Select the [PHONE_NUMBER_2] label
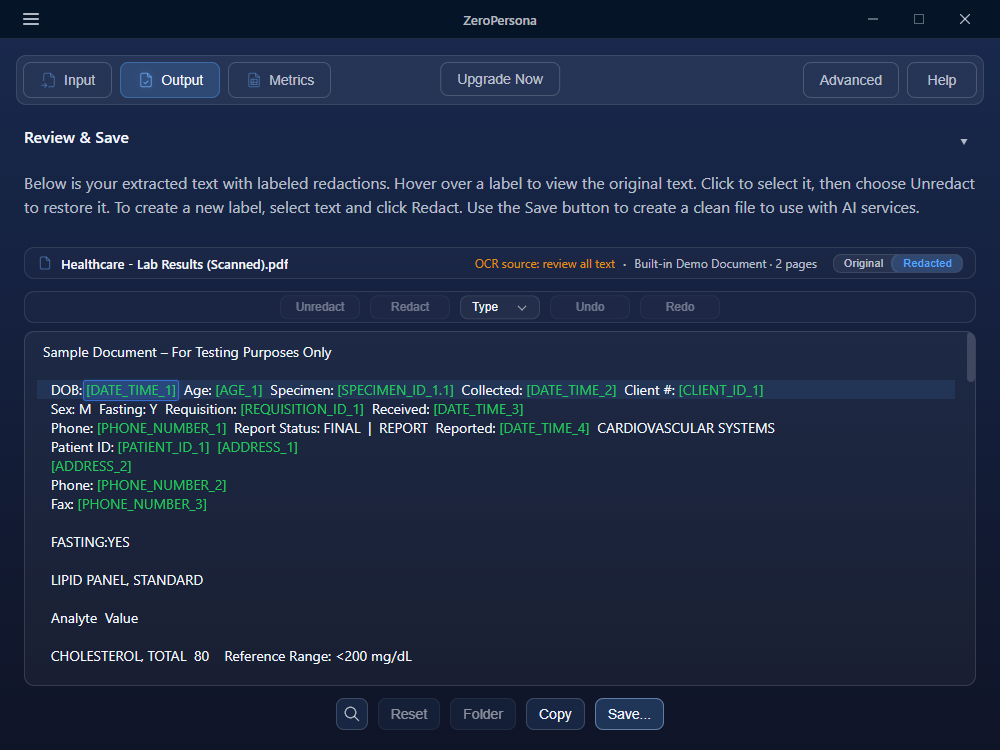This screenshot has height=750, width=1000. [162, 485]
